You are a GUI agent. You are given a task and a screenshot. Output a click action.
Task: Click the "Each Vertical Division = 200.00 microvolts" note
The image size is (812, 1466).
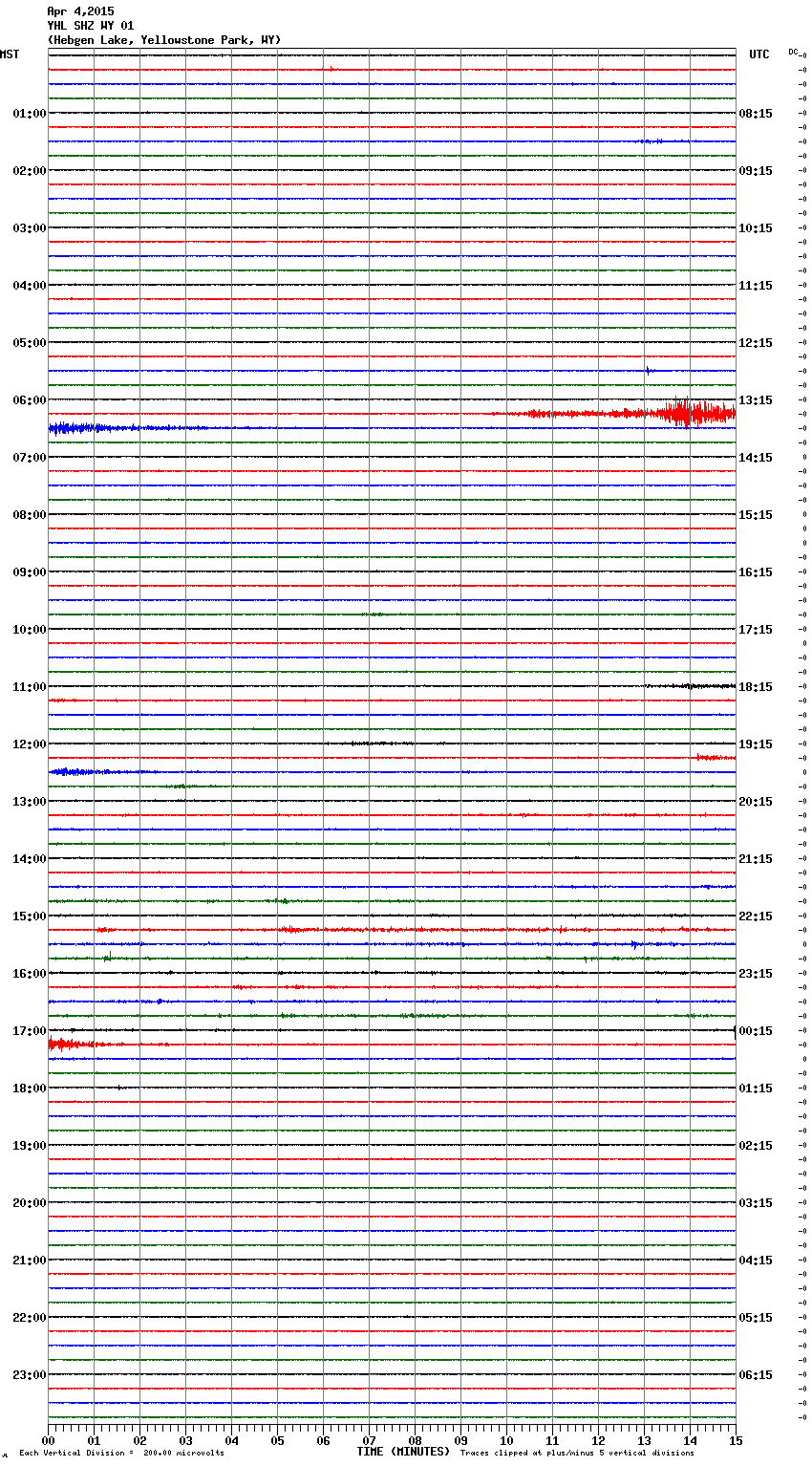coord(121,1454)
